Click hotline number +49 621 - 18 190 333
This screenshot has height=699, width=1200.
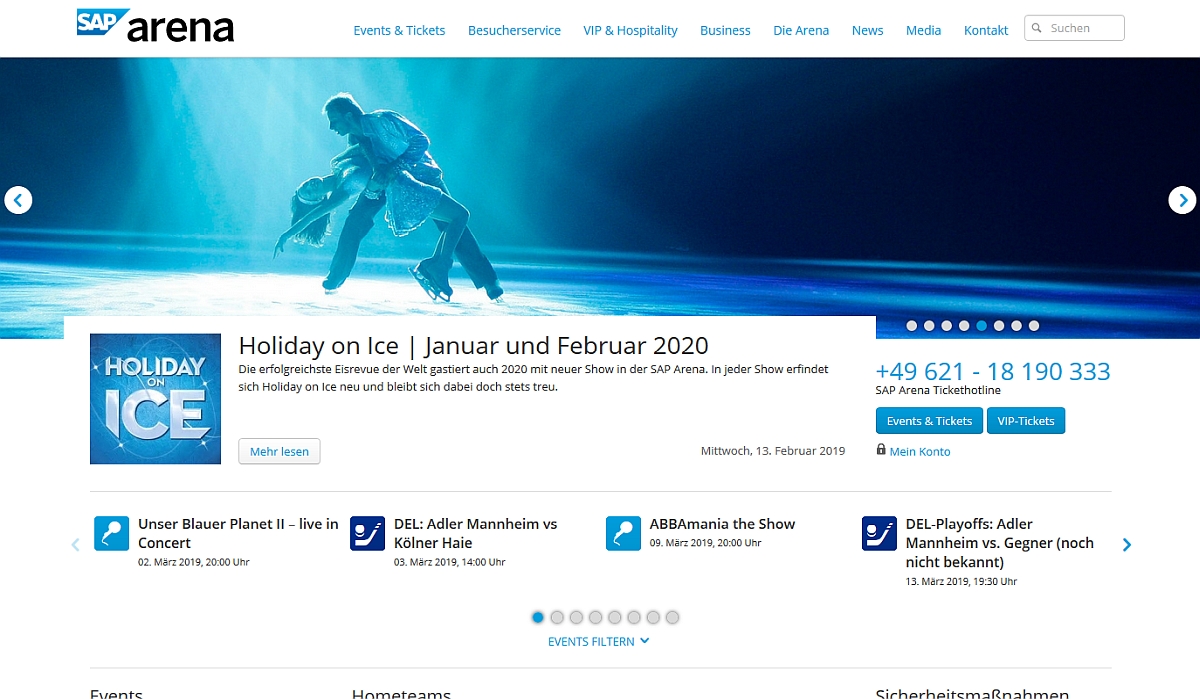[993, 371]
